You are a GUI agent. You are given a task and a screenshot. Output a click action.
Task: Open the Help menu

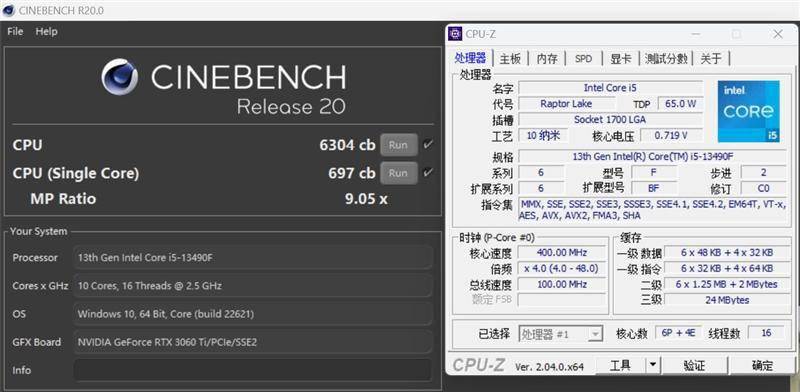(x=46, y=31)
